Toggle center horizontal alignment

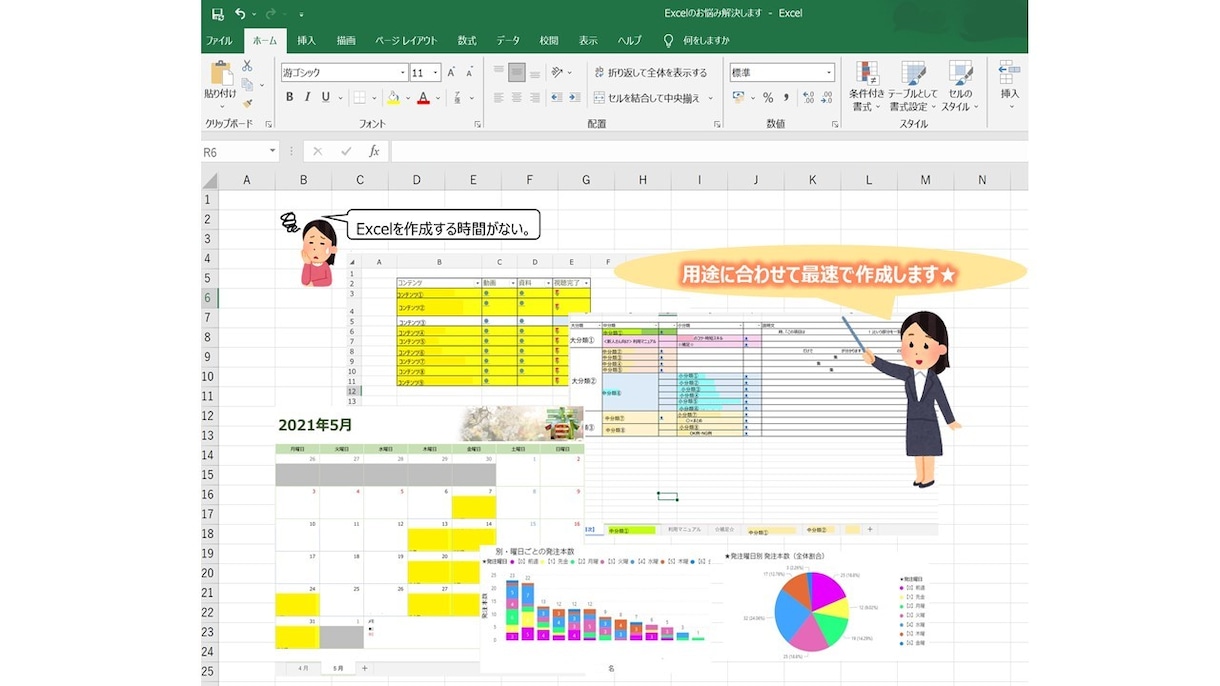(516, 98)
